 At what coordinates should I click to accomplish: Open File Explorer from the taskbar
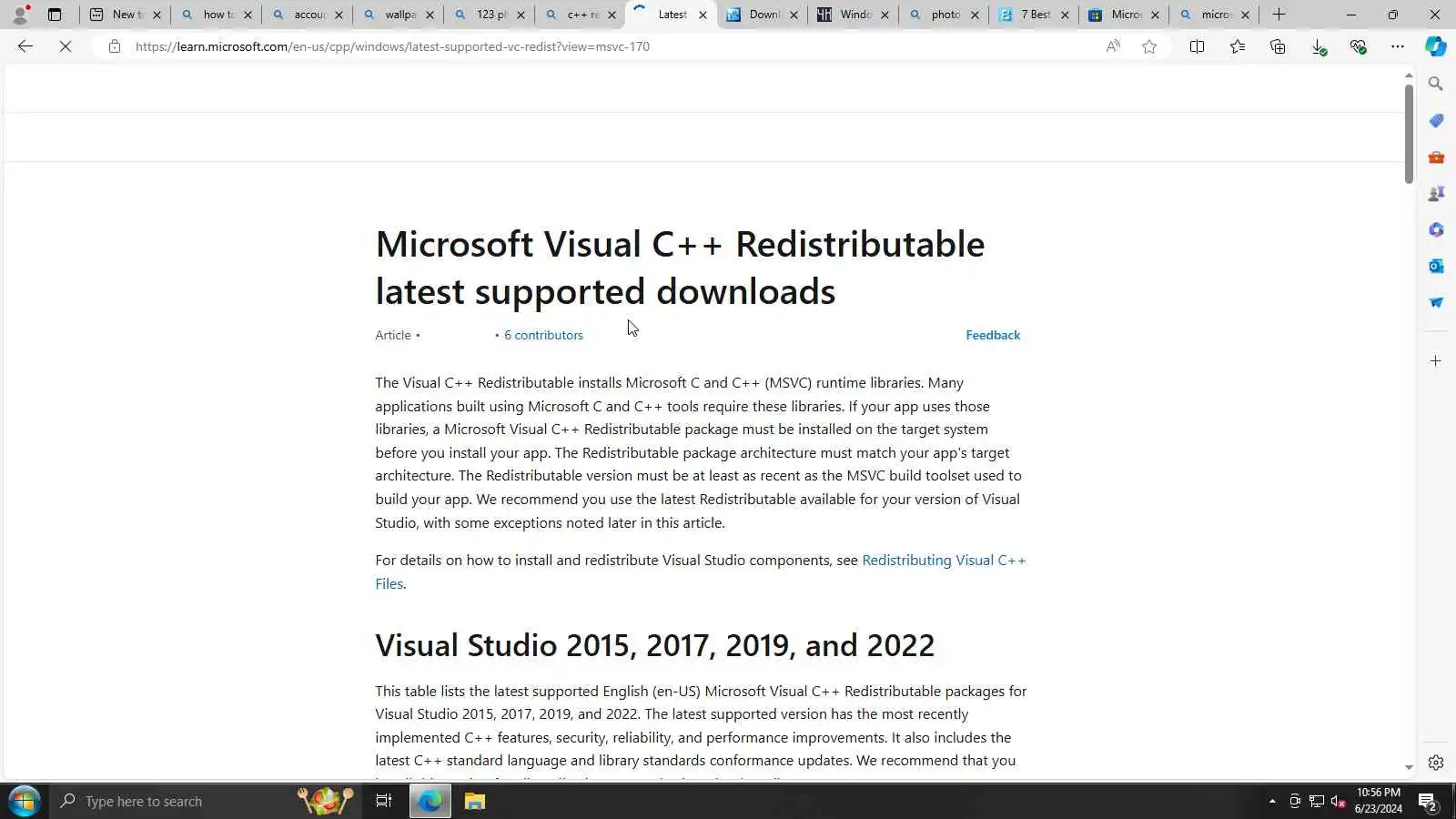[x=475, y=801]
